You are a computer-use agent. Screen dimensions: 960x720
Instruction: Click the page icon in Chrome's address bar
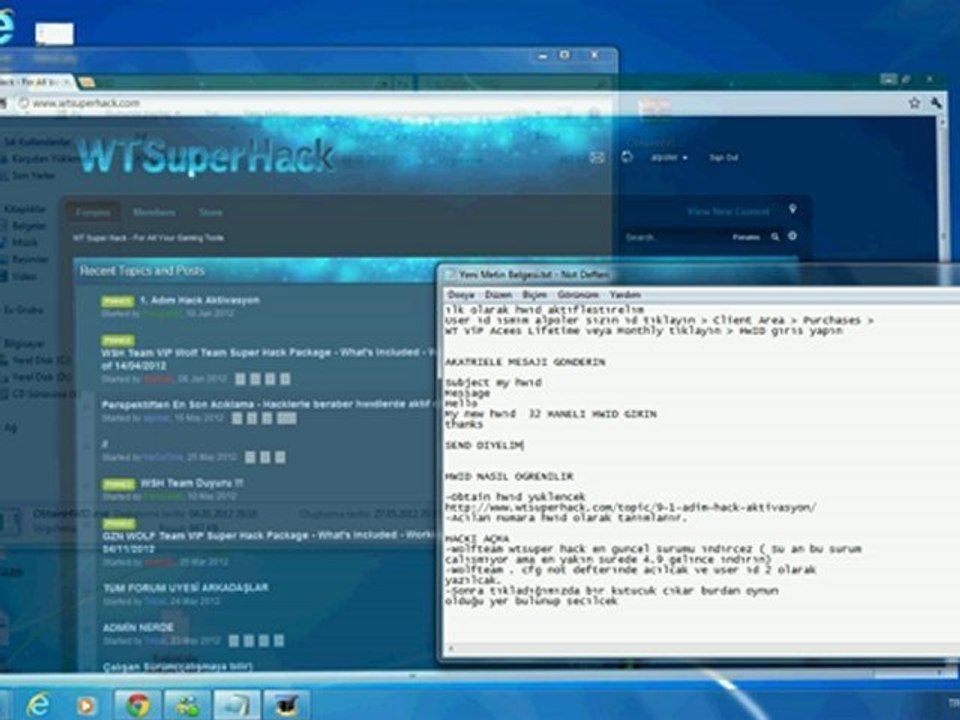click(23, 103)
